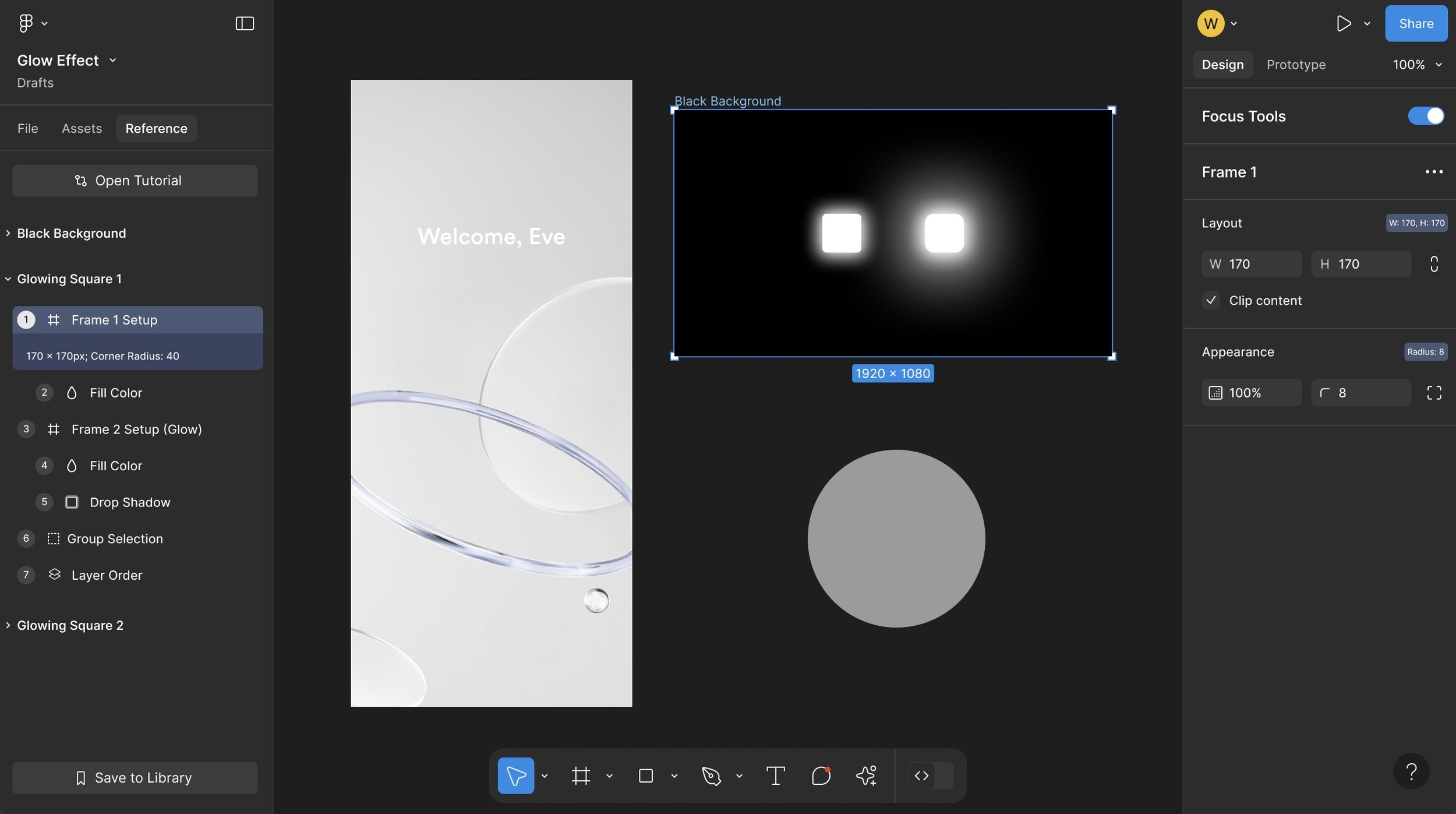Select the Frame 2 Setup (Glow) step
The width and height of the screenshot is (1456, 814).
[137, 429]
